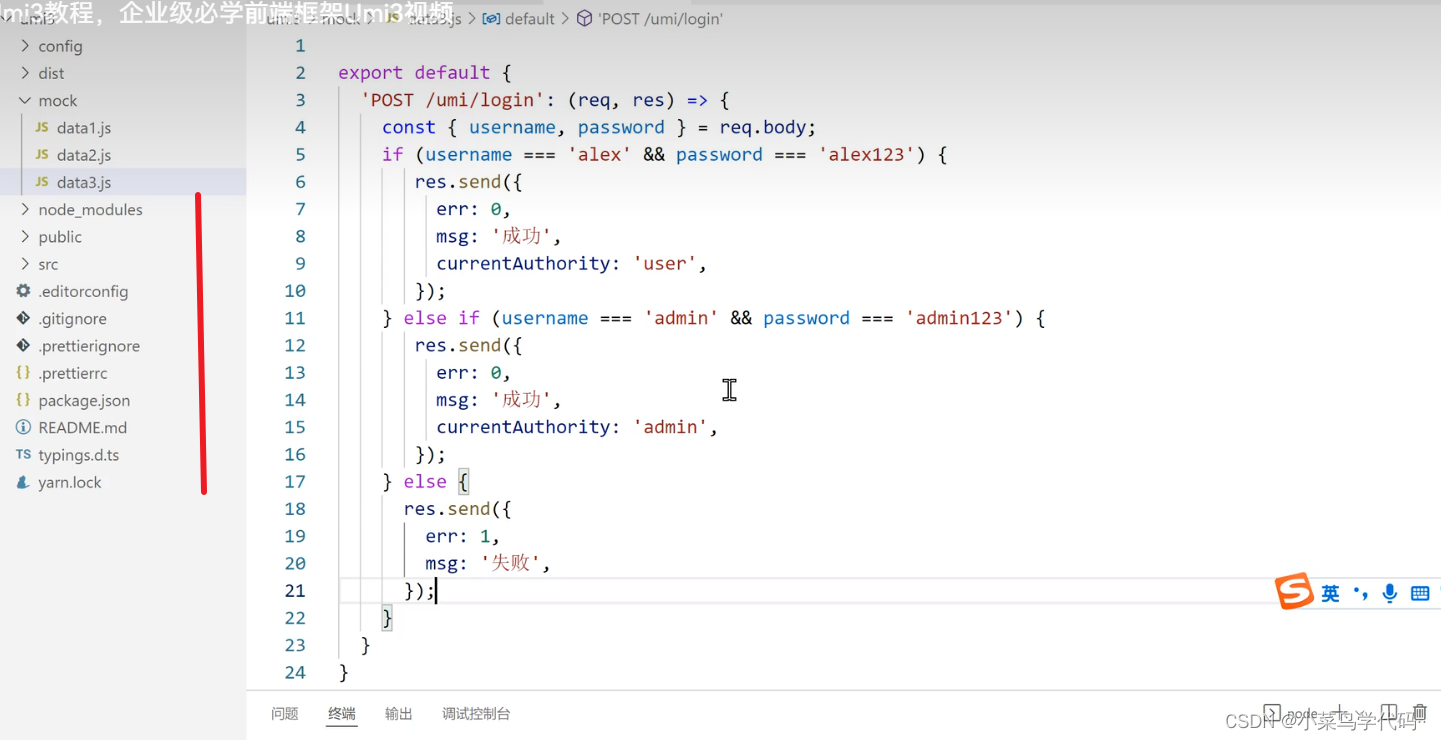Click the info icon of README.md
Screen dimensions: 1441x740
coord(23,427)
